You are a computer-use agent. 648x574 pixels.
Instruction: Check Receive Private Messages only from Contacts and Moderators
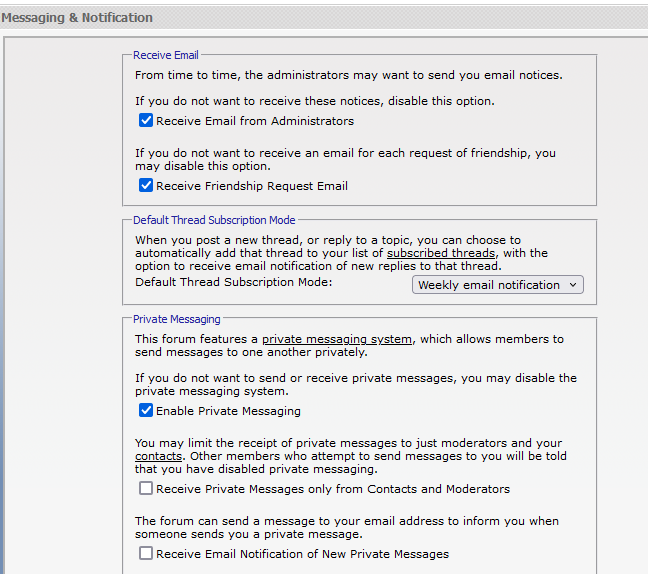pos(146,488)
